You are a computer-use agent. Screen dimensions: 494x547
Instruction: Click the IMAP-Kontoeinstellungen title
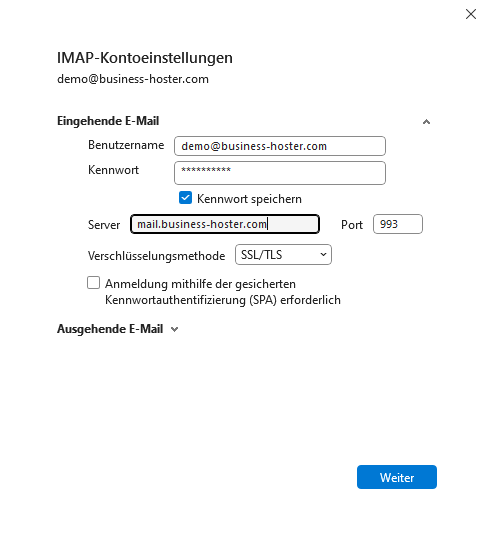coord(145,58)
